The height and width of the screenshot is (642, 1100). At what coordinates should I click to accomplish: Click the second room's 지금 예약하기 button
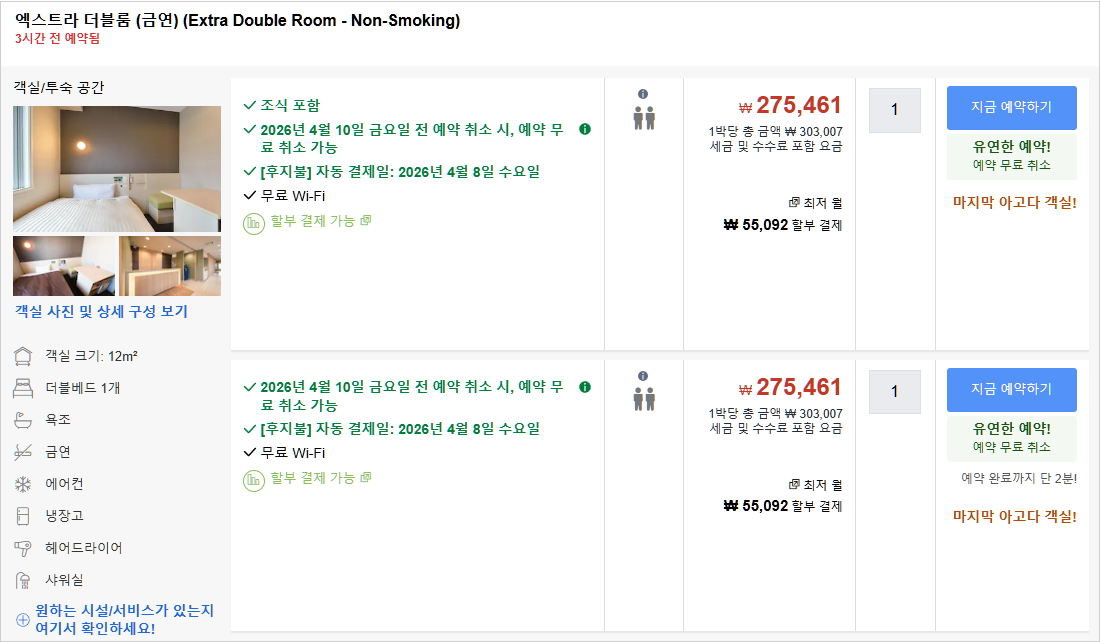click(1012, 389)
